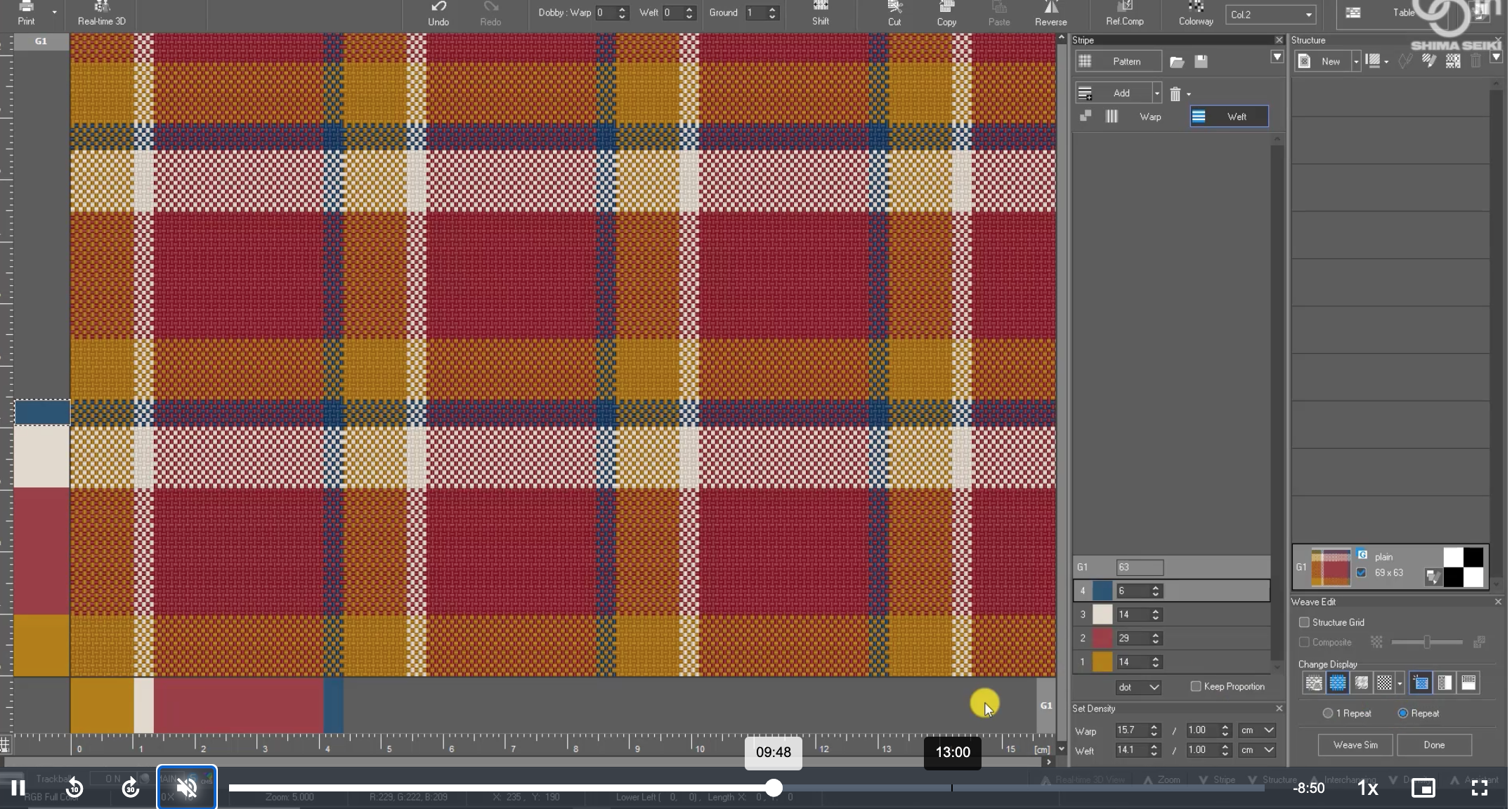Viewport: 1512px width, 809px height.
Task: Click the stripe row 3 count field 14
Action: click(1133, 614)
